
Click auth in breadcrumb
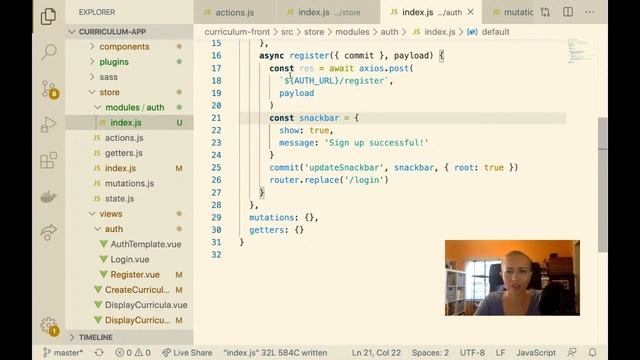click(x=389, y=32)
